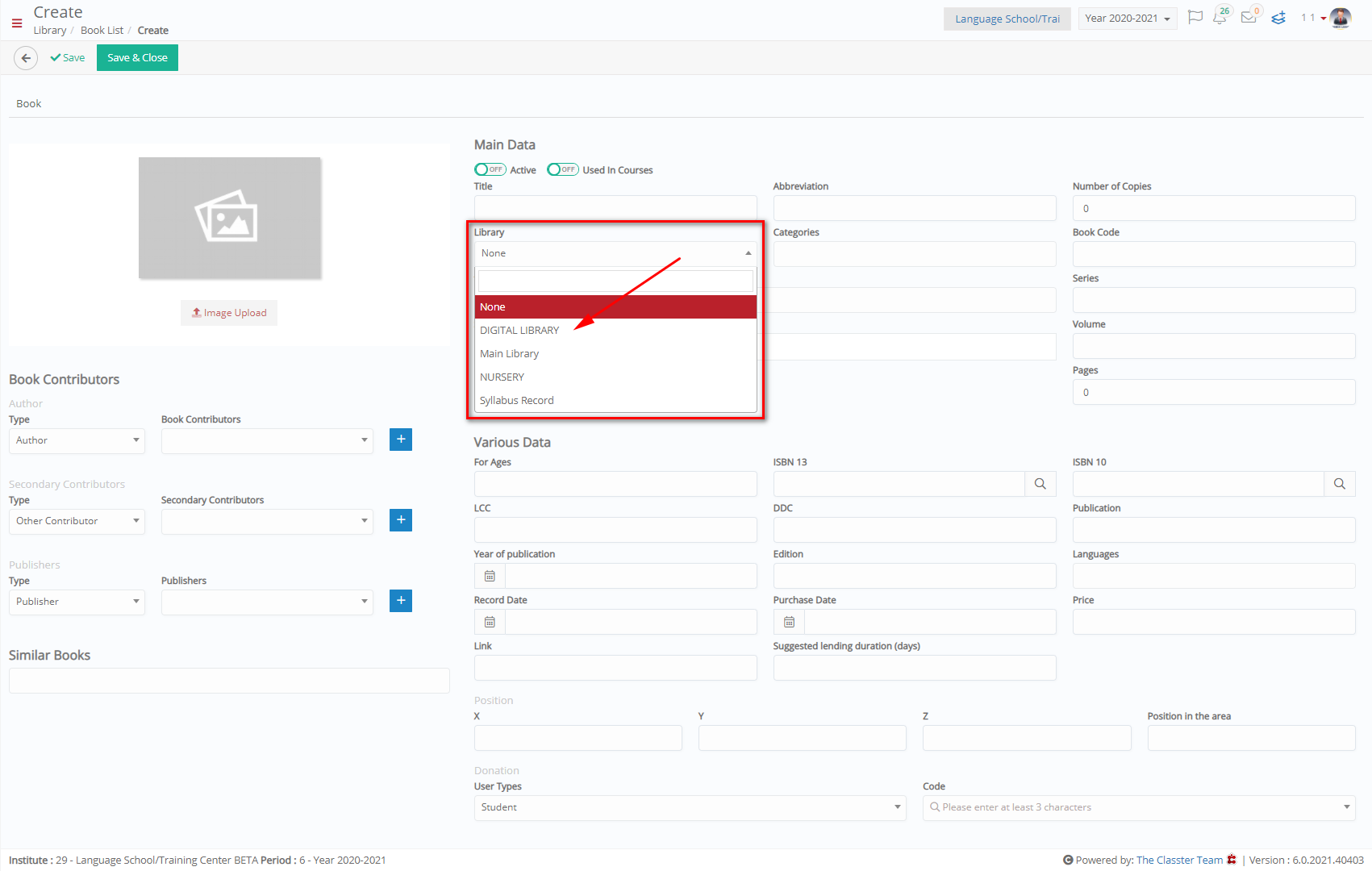Open the User Types Student dropdown
Image resolution: width=1372 pixels, height=871 pixels.
[690, 807]
